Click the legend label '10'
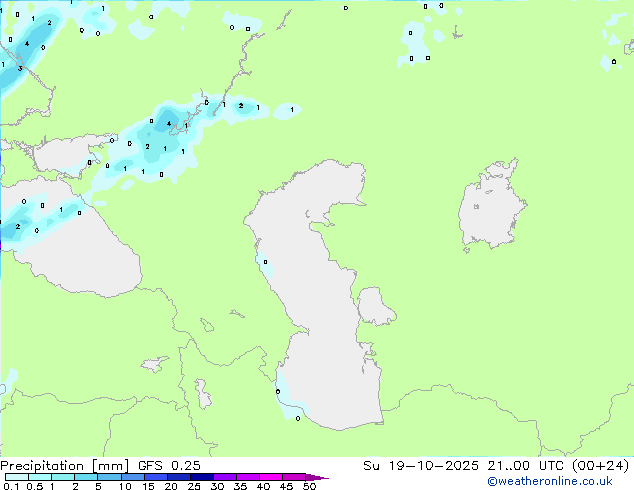 point(125,486)
